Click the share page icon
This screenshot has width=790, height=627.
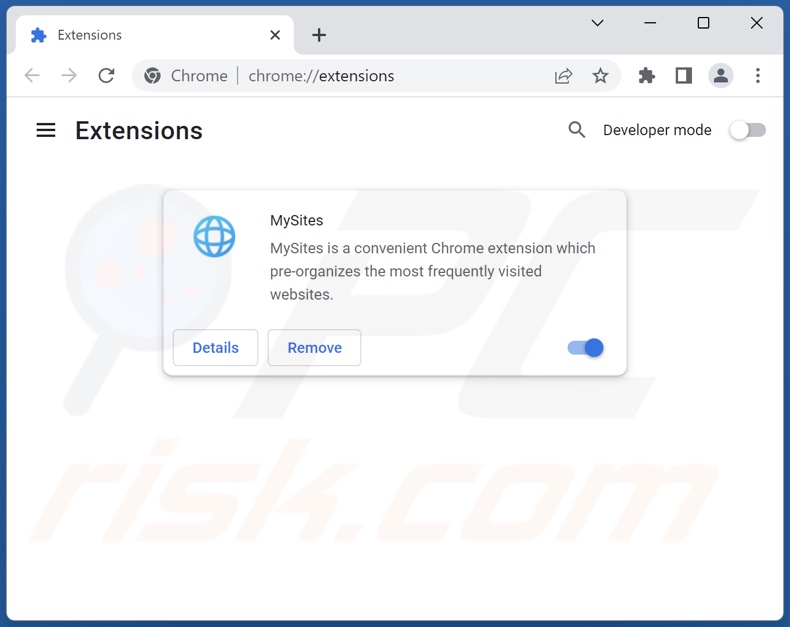(563, 76)
